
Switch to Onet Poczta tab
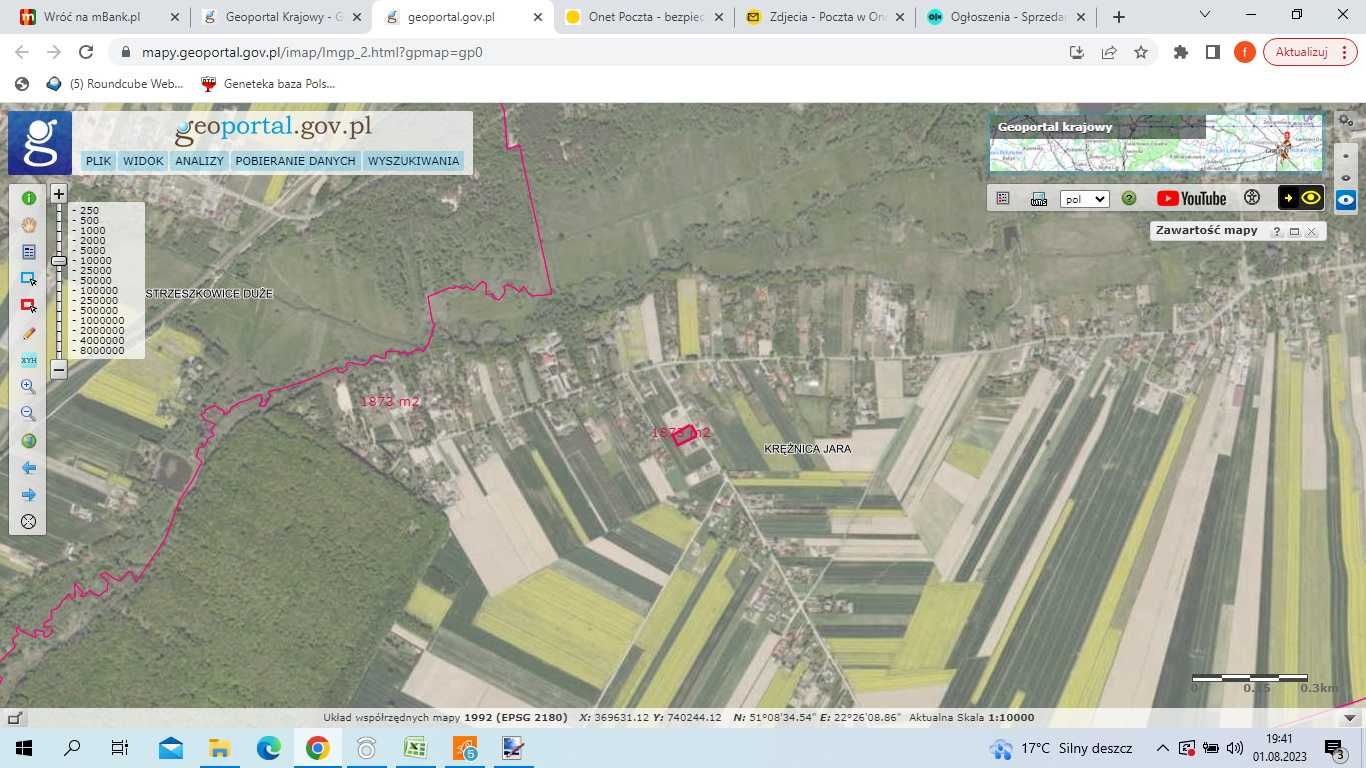(642, 17)
